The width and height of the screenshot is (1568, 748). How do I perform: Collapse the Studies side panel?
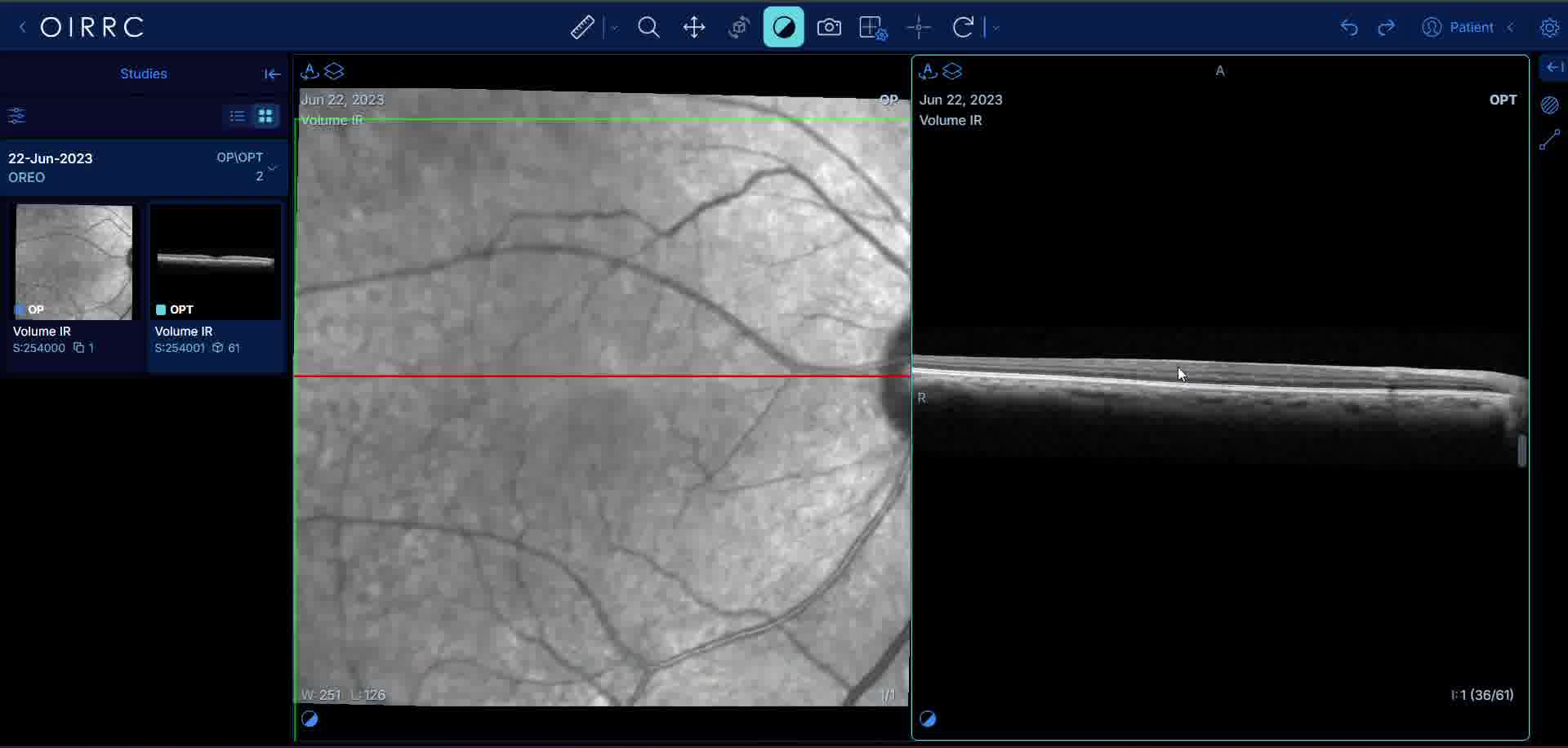tap(272, 74)
